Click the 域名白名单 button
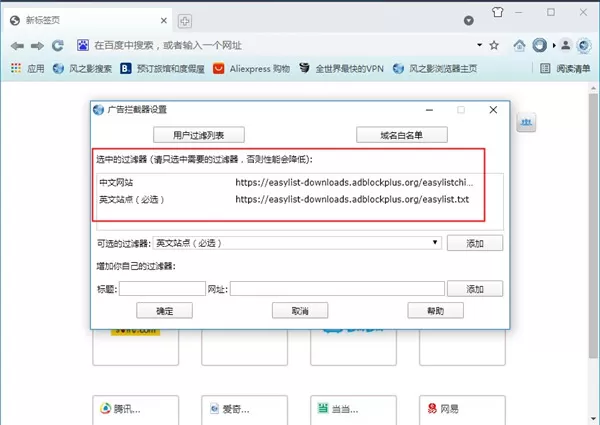Screen dimensions: 600x425 (401, 135)
